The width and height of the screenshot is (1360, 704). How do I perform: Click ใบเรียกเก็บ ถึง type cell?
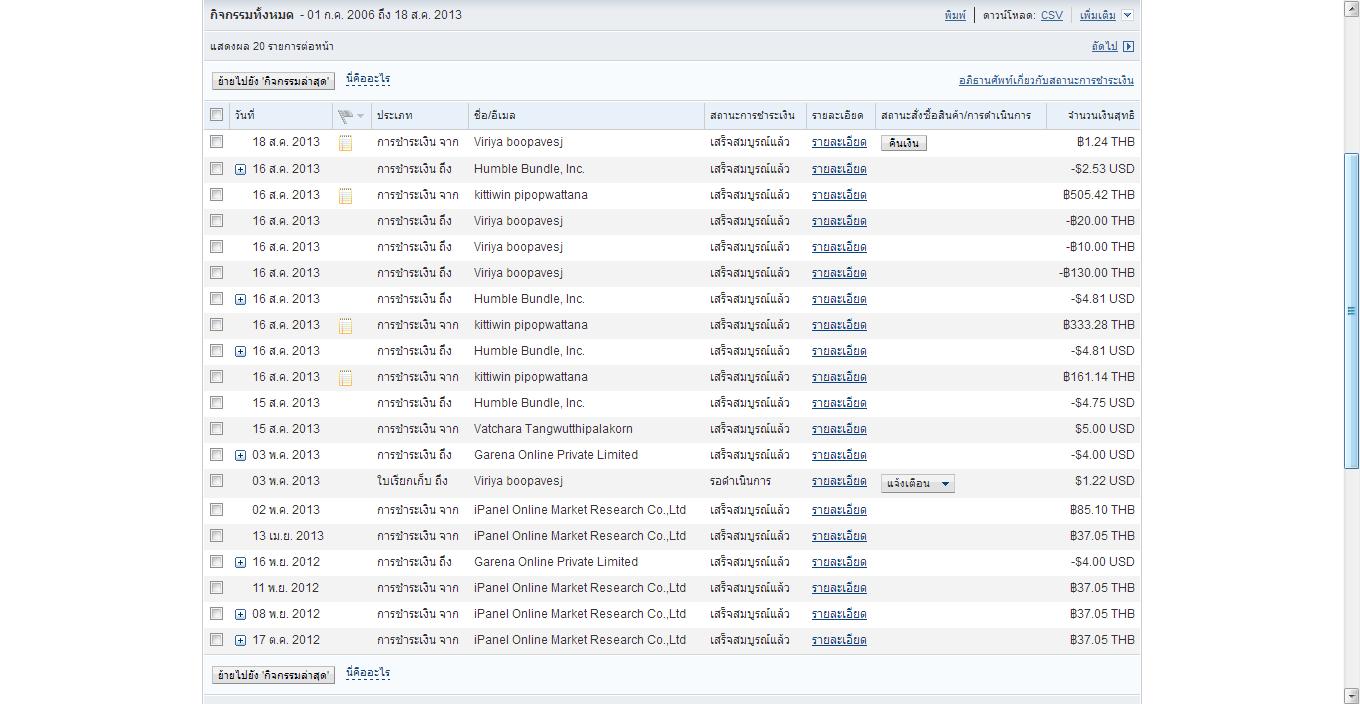pyautogui.click(x=412, y=481)
